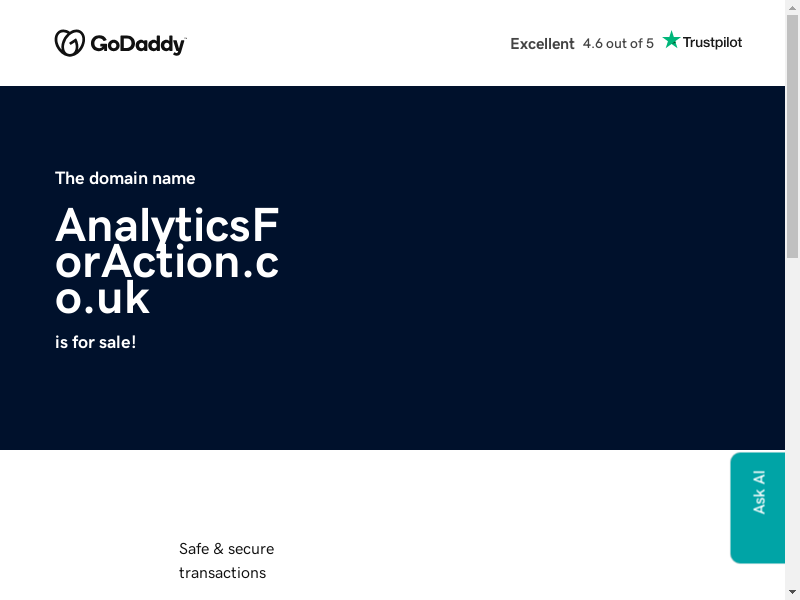This screenshot has height=600, width=800.
Task: Click the AnalyticsForAction.co.uk domain heading
Action: pyautogui.click(x=167, y=262)
